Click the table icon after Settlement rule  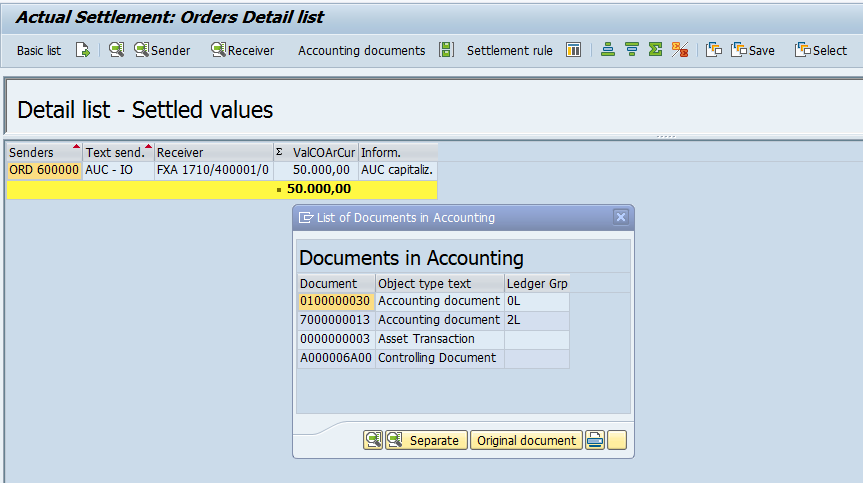tap(573, 50)
